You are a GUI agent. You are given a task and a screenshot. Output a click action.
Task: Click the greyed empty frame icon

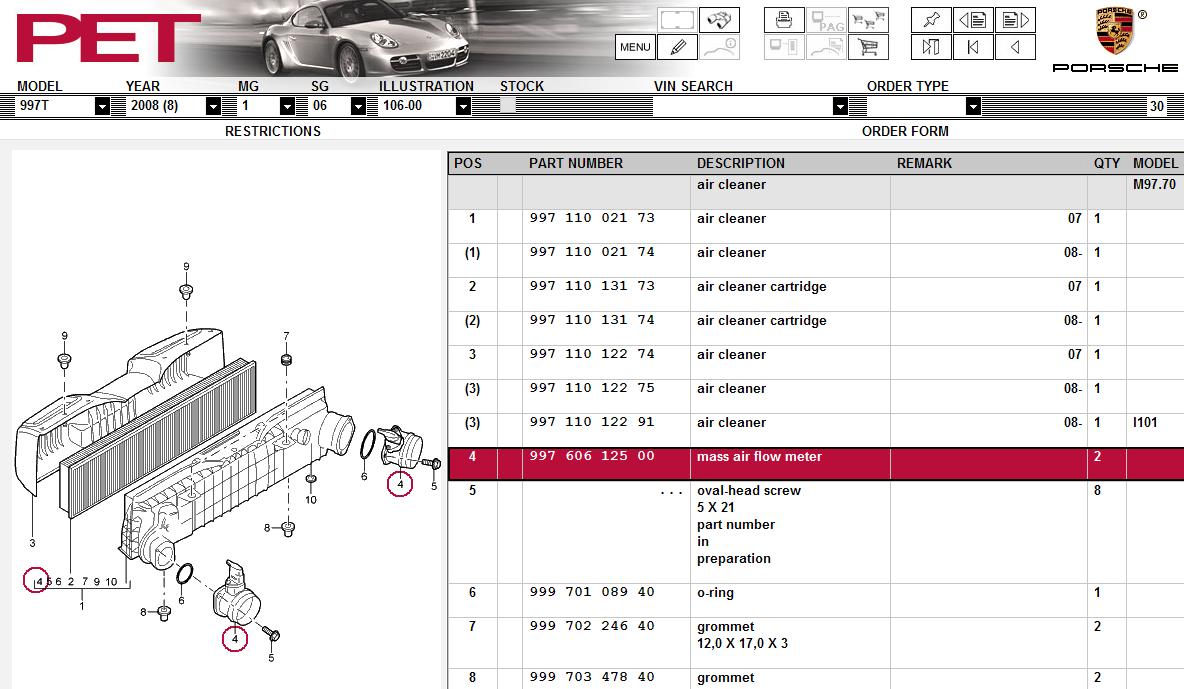(x=677, y=20)
